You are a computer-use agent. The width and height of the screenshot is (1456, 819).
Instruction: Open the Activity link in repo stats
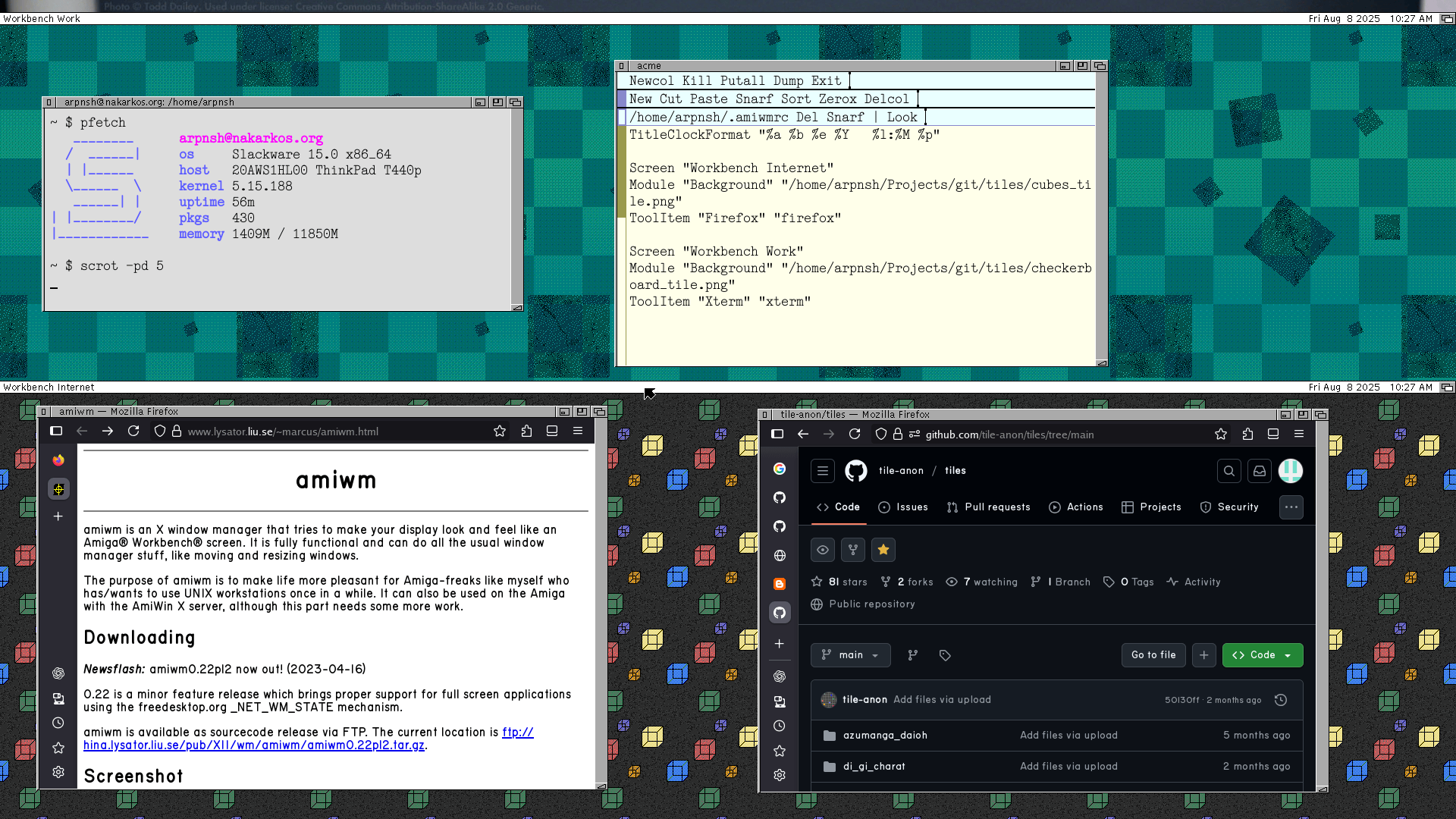click(1194, 582)
